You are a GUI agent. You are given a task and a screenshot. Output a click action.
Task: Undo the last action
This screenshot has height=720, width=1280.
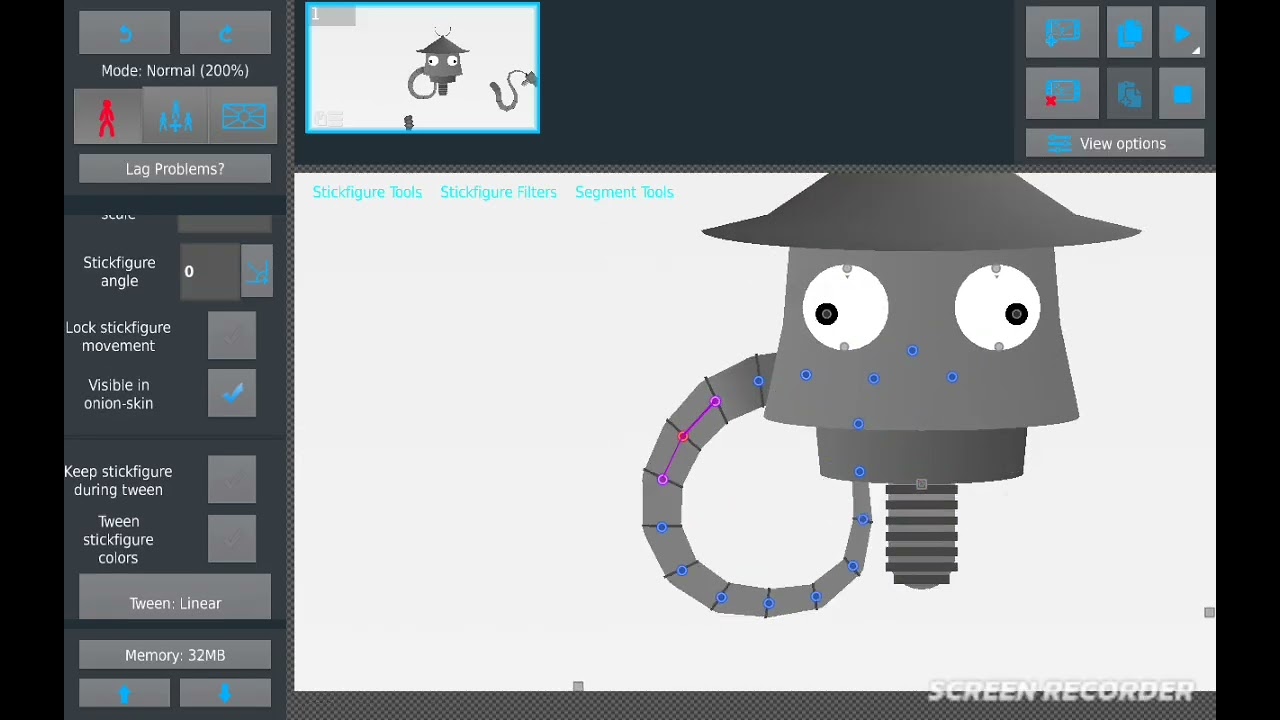[x=125, y=33]
